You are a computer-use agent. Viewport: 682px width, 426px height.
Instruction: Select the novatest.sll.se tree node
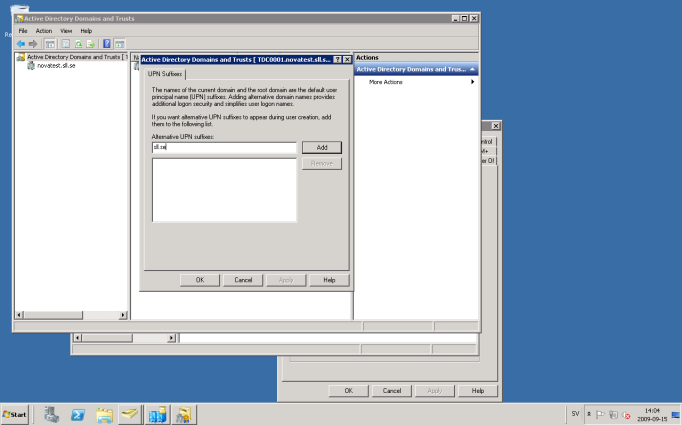(56, 66)
